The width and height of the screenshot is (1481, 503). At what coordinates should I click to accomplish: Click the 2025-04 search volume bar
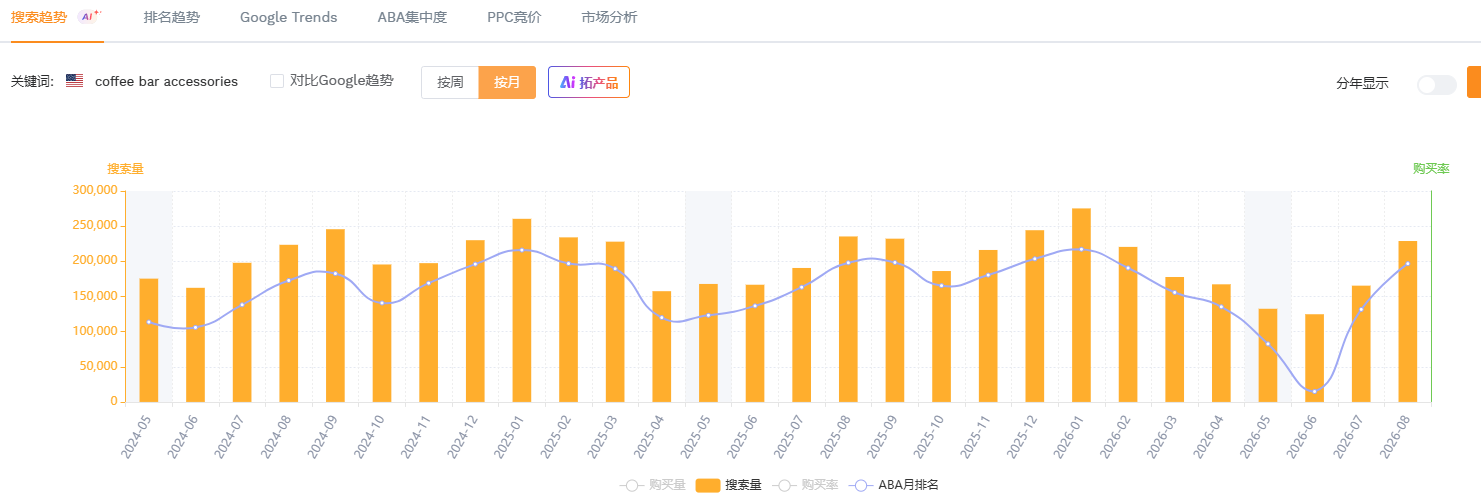(662, 346)
